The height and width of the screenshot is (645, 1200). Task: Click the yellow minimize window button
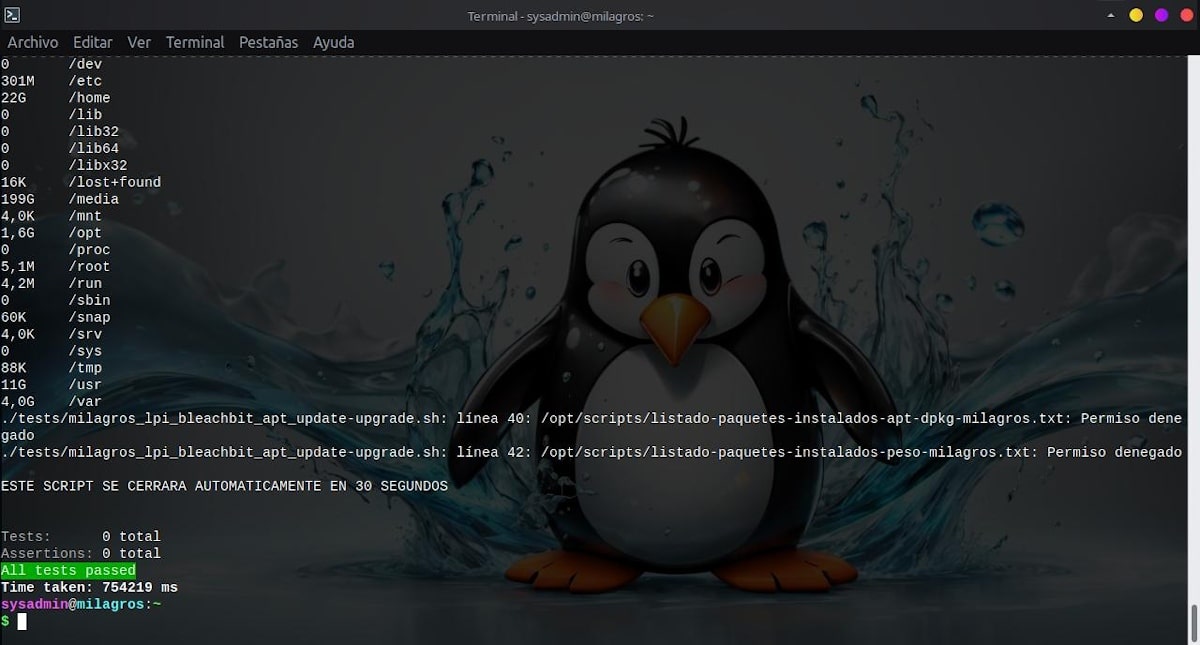(x=1136, y=15)
